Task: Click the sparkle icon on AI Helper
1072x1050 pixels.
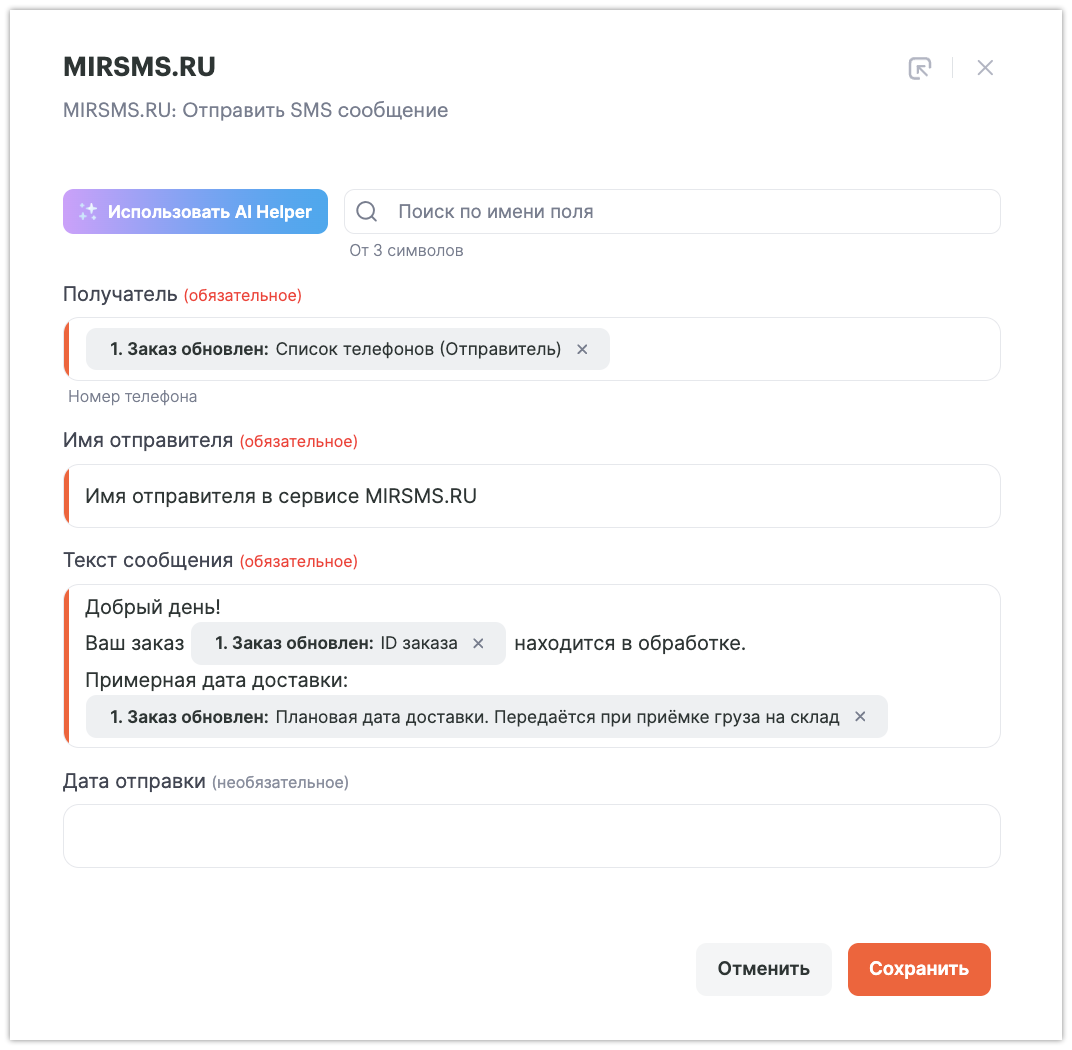Action: [88, 212]
